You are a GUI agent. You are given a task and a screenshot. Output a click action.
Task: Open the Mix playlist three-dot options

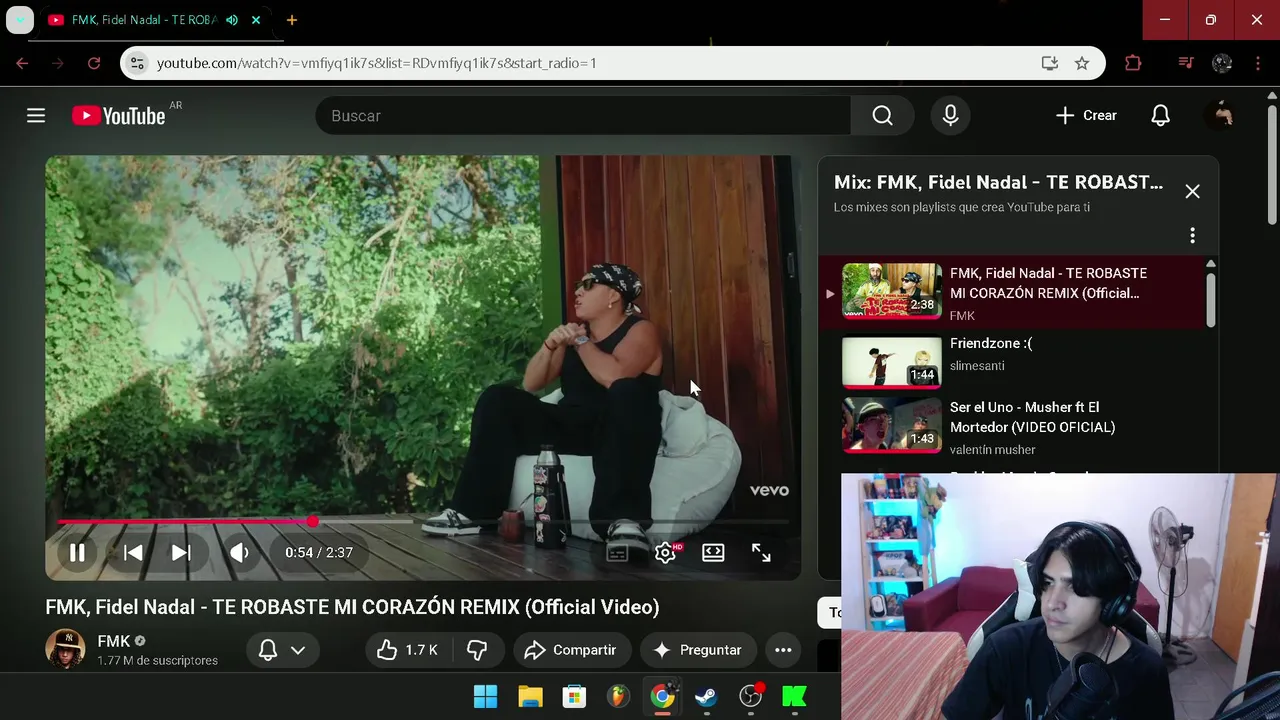click(1192, 235)
